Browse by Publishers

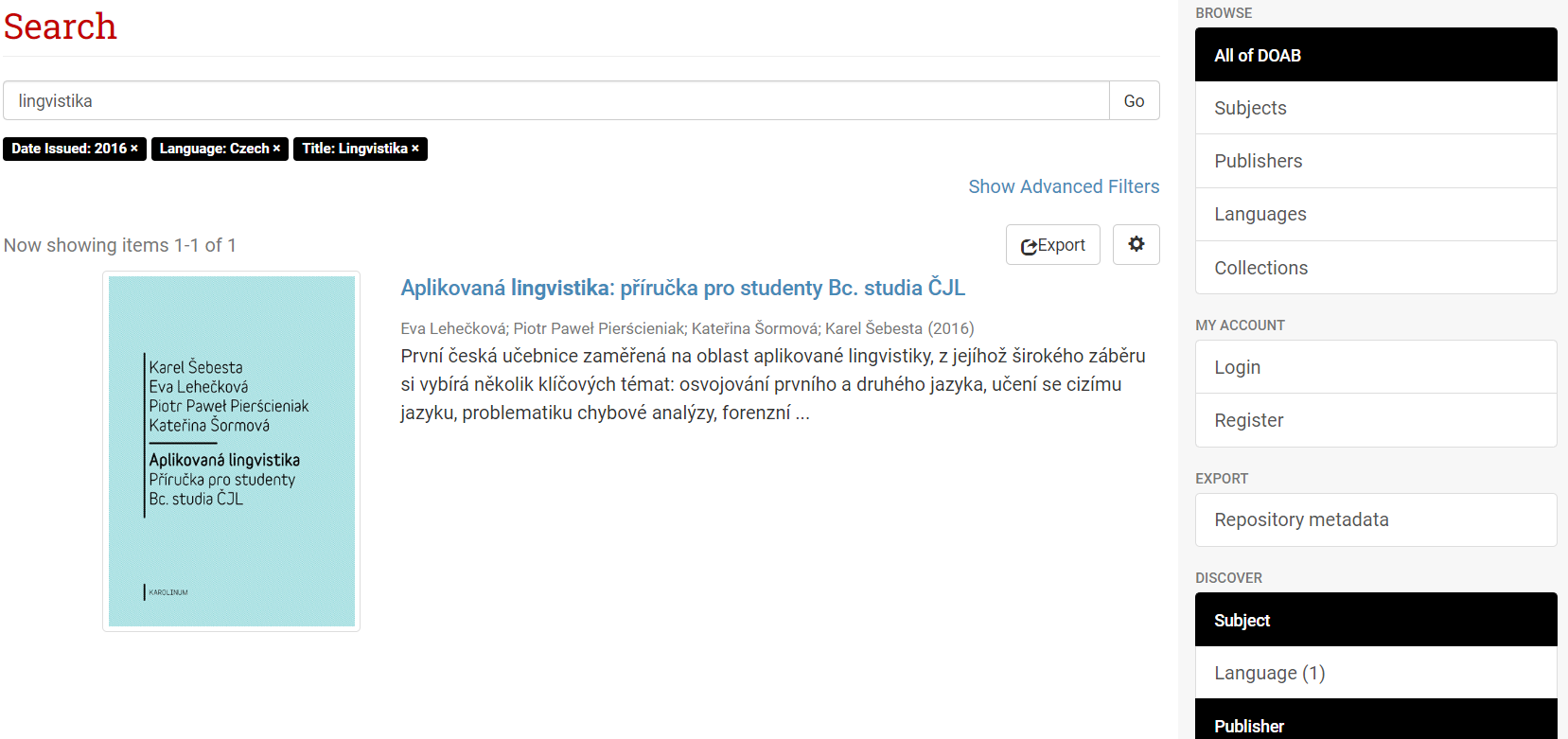point(1376,161)
